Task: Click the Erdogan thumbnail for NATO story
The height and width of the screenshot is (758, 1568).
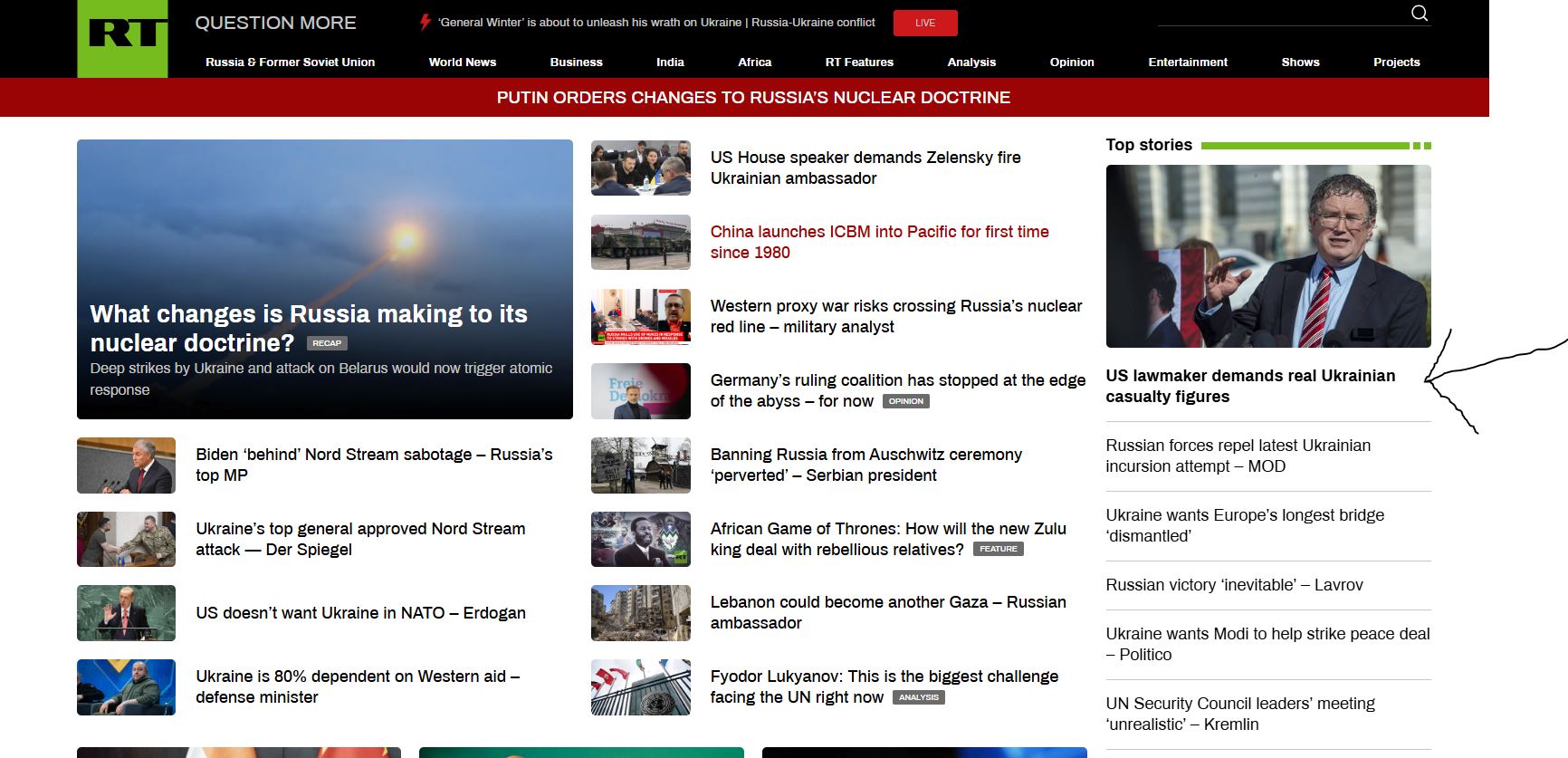Action: pos(126,613)
